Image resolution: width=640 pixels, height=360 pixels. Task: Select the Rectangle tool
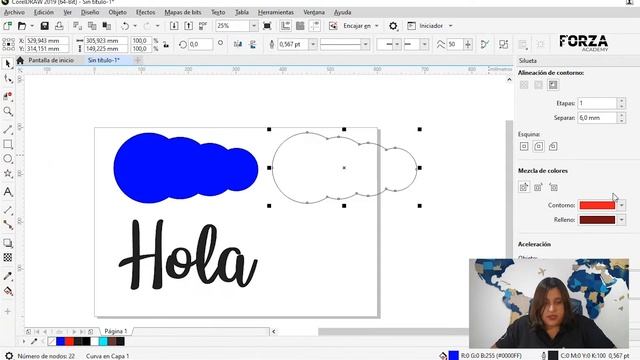(x=8, y=144)
